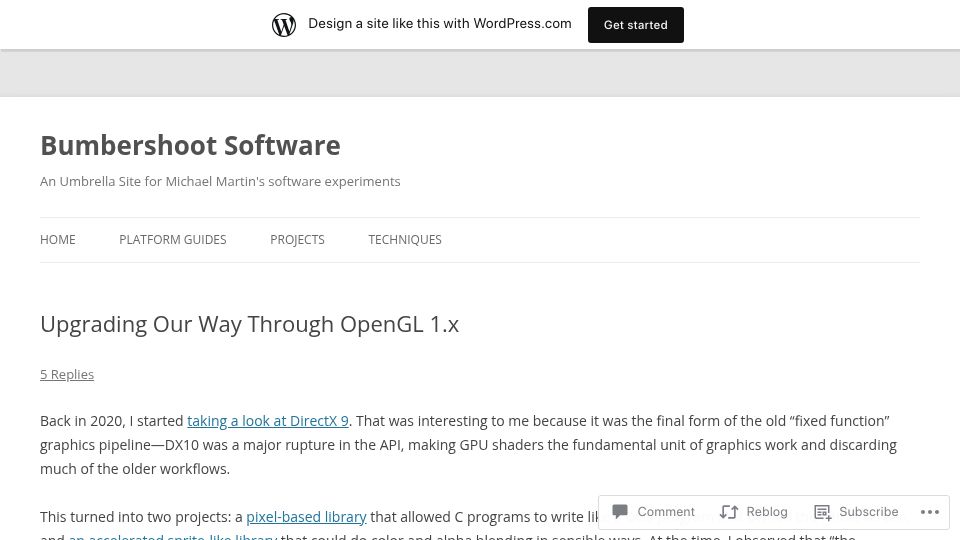The height and width of the screenshot is (540, 960).
Task: Click the Umbrella Site tagline text
Action: (220, 181)
